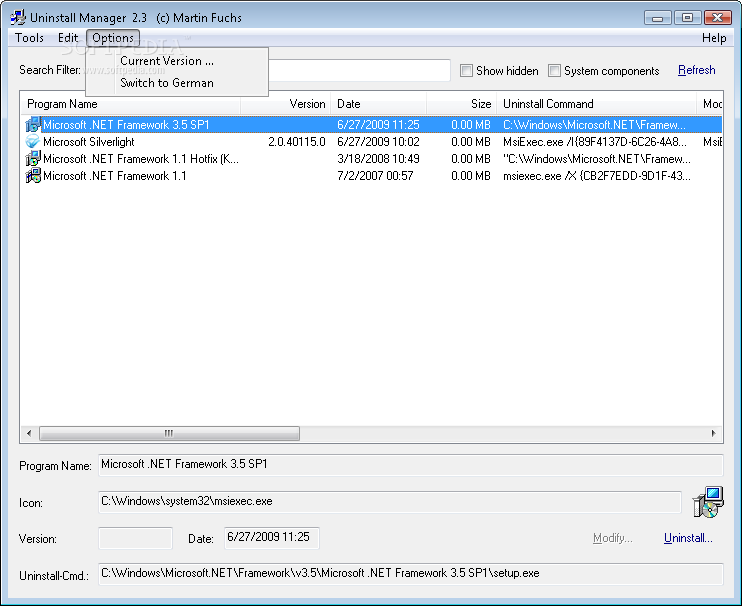This screenshot has height=606, width=742.
Task: Click the Program Name detail field
Action: pyautogui.click(x=410, y=465)
